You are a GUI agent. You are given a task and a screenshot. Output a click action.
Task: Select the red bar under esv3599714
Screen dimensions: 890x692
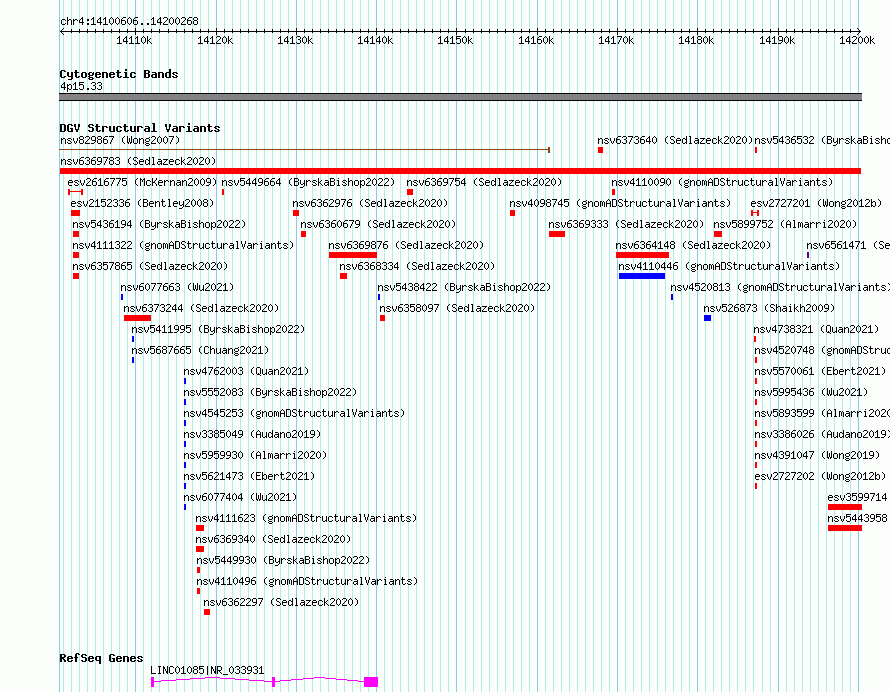coord(845,507)
